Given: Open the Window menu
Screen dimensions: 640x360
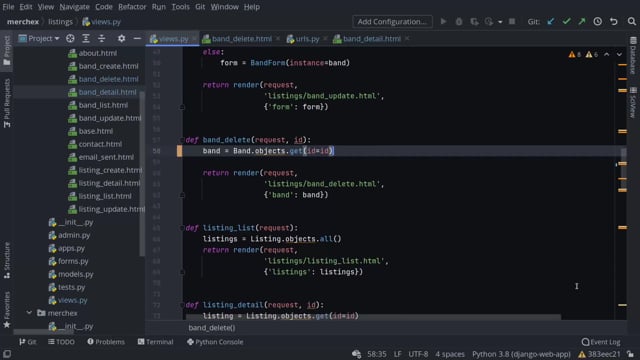Looking at the screenshot, I should tap(224, 7).
